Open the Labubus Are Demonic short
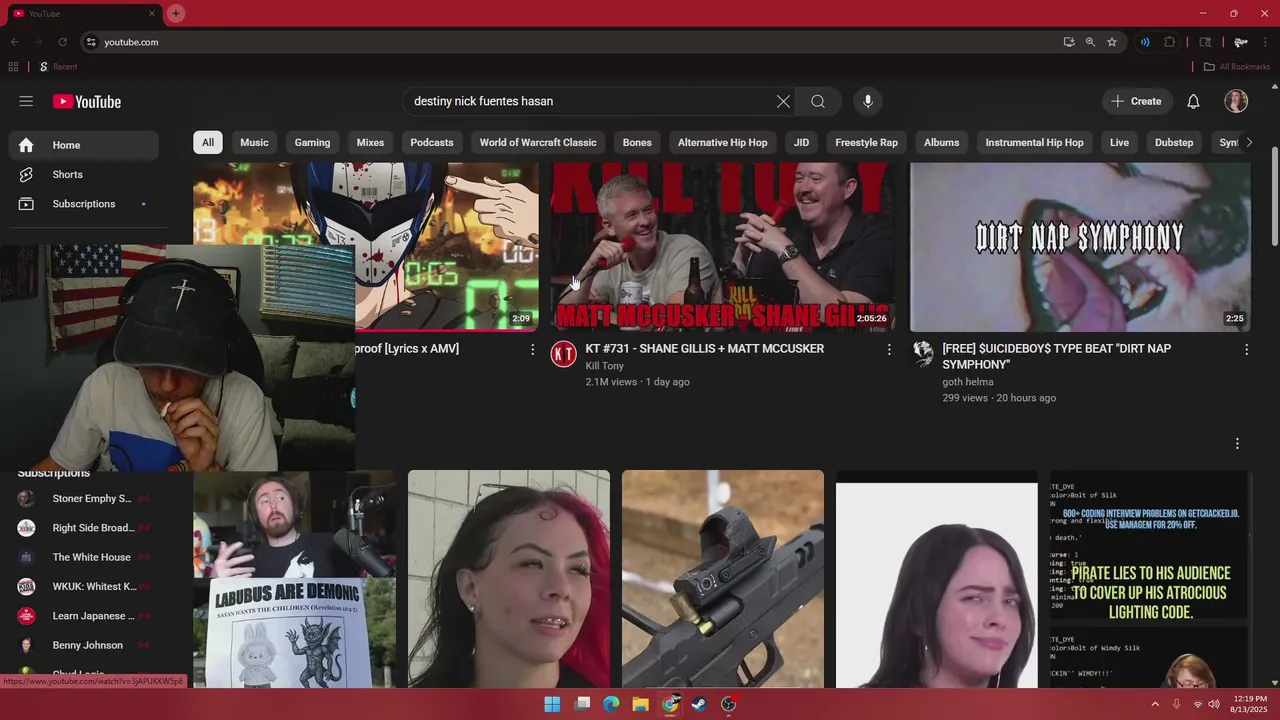Viewport: 1280px width, 720px height. point(294,579)
